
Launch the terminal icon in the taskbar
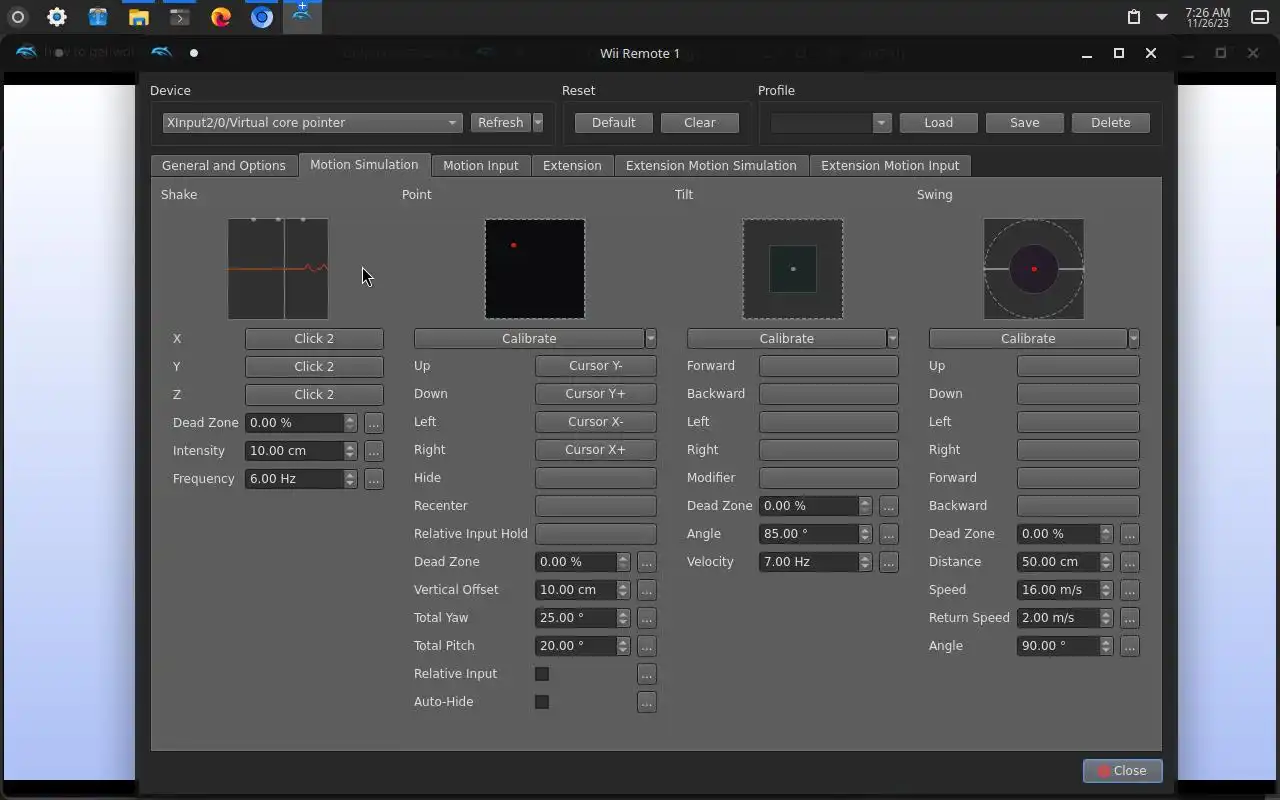(179, 17)
